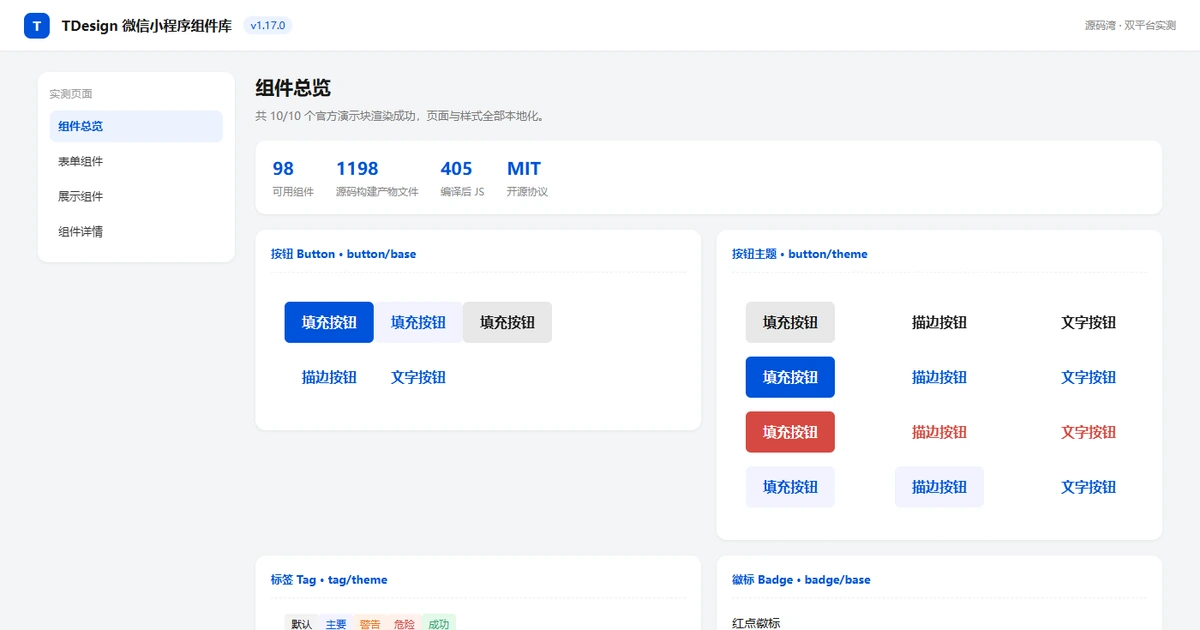Click the TDesign 微信小程序组件库 title
The image size is (1200, 630).
(146, 26)
